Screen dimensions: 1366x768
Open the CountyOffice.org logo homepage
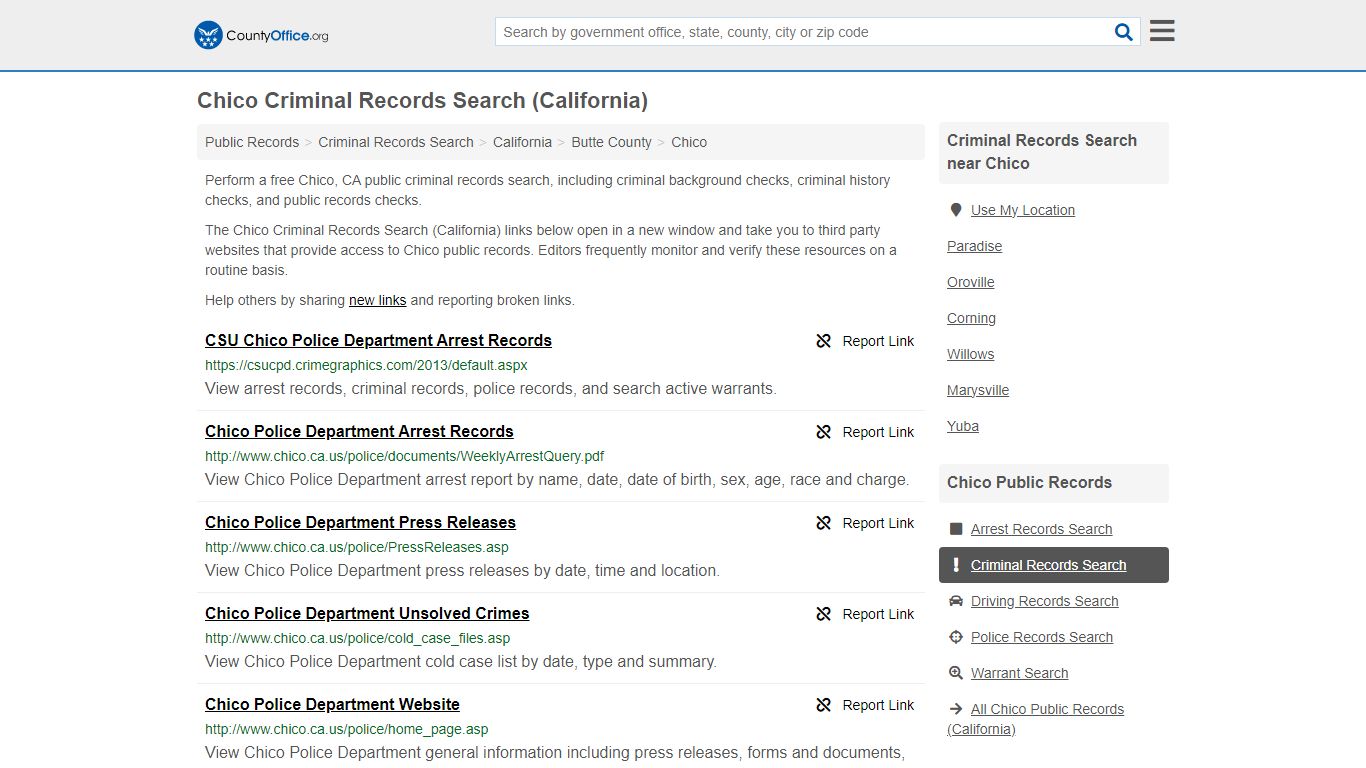261,35
